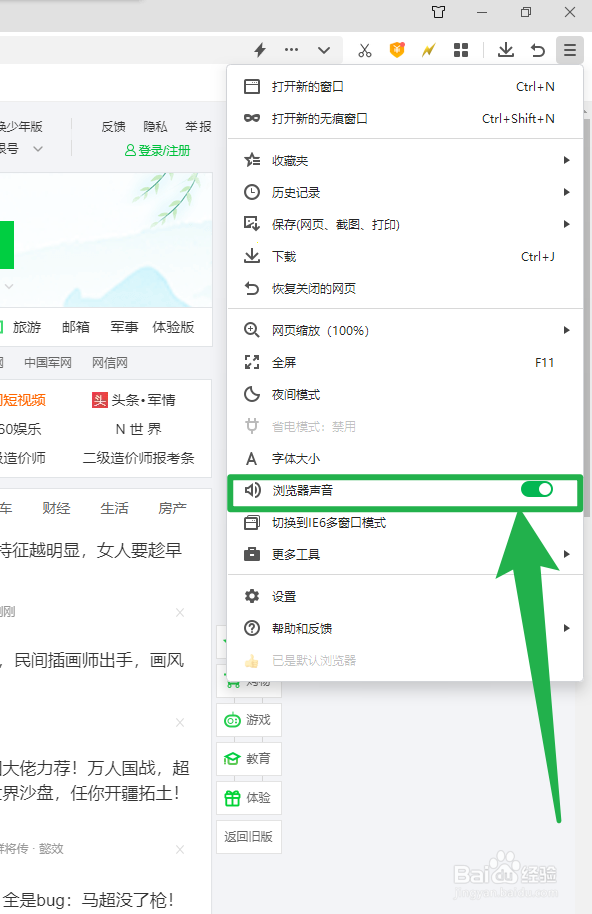This screenshot has width=592, height=914.
Task: Expand the address bar chevron dropdown
Action: coord(324,50)
